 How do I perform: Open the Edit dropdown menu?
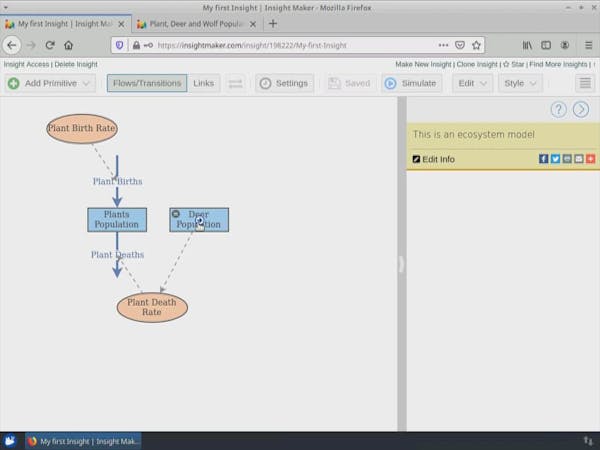[473, 83]
